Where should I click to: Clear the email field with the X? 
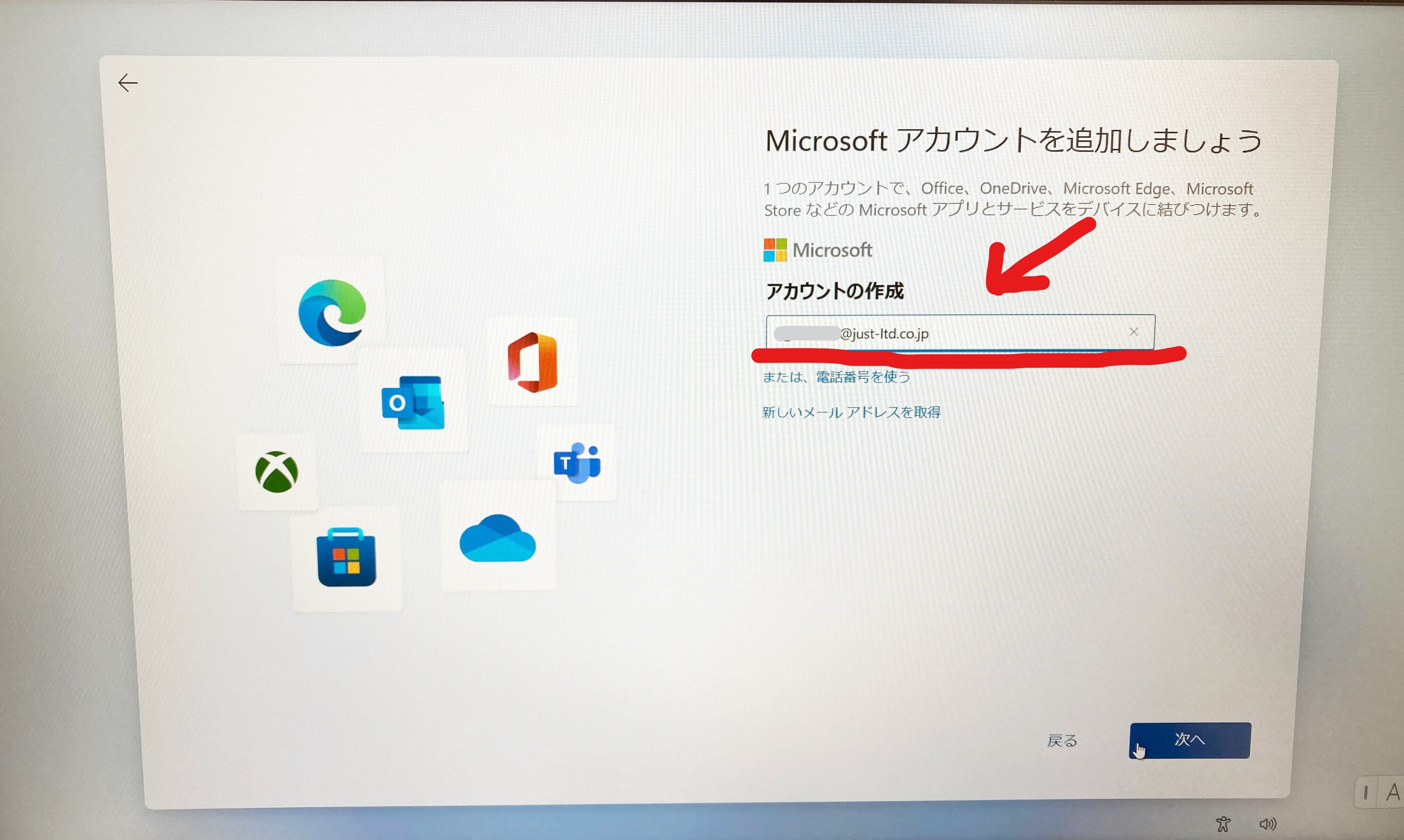pos(1134,332)
